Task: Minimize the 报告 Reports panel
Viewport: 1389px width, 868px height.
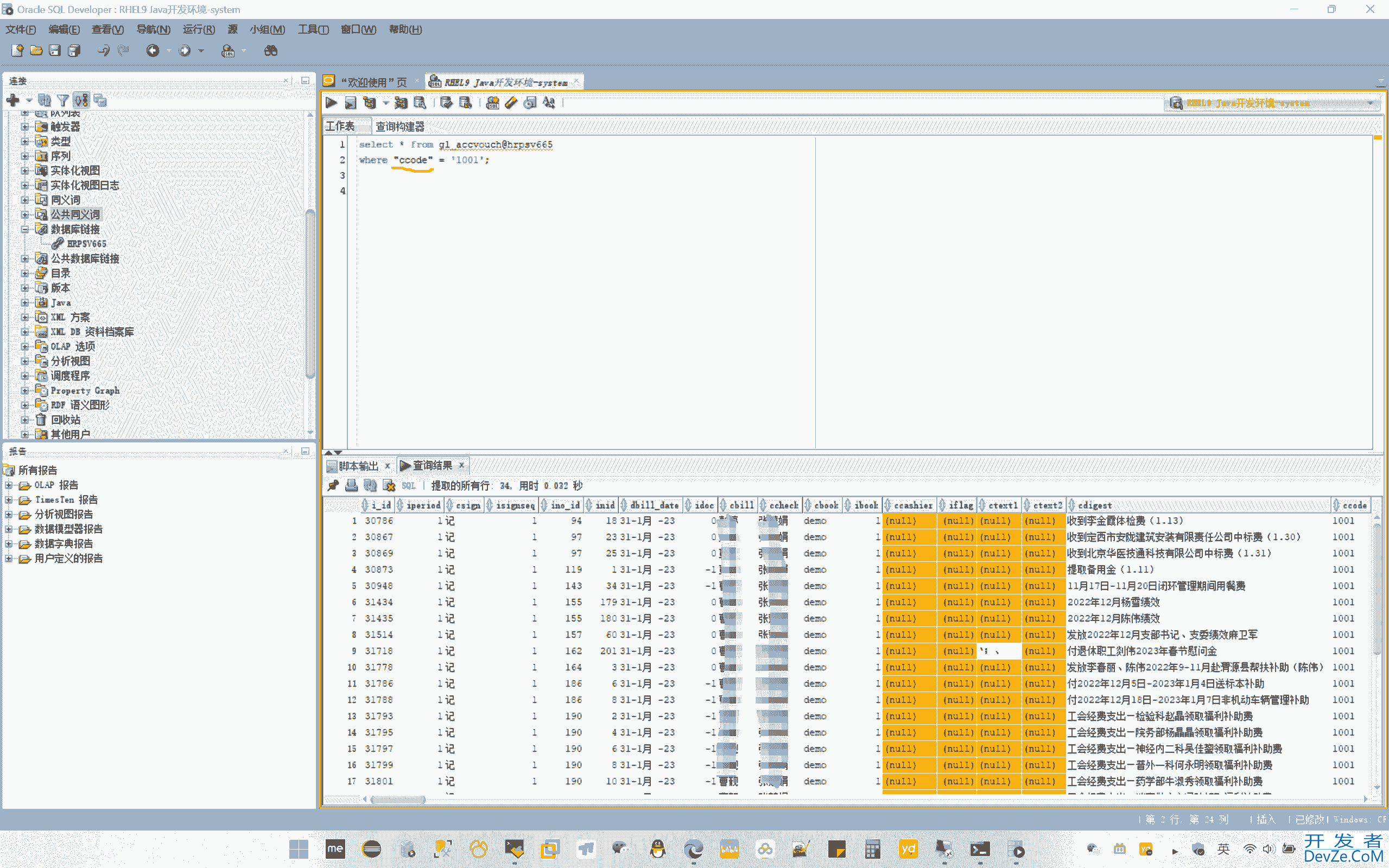Action: (x=306, y=451)
